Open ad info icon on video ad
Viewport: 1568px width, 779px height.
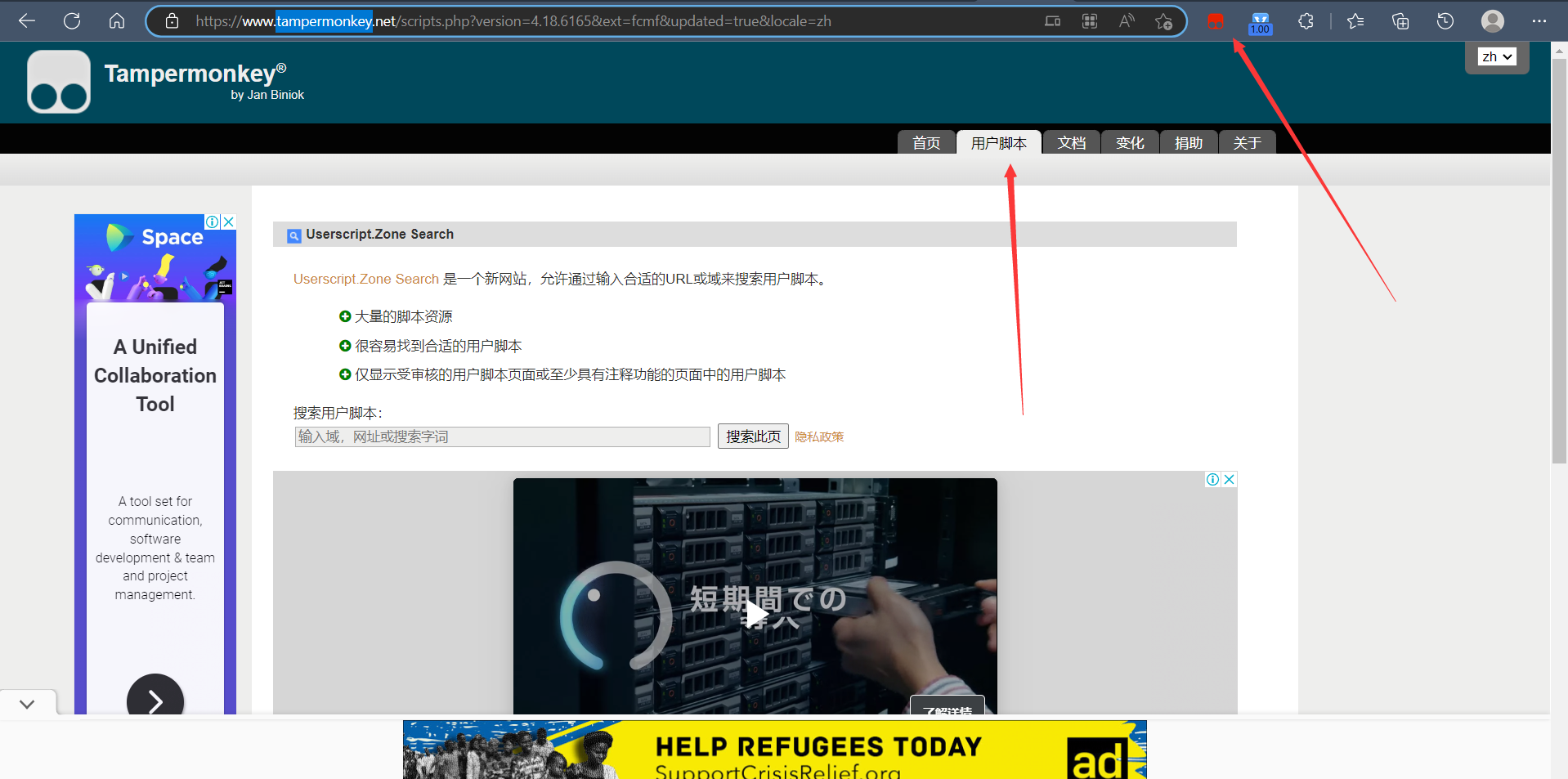click(1213, 479)
